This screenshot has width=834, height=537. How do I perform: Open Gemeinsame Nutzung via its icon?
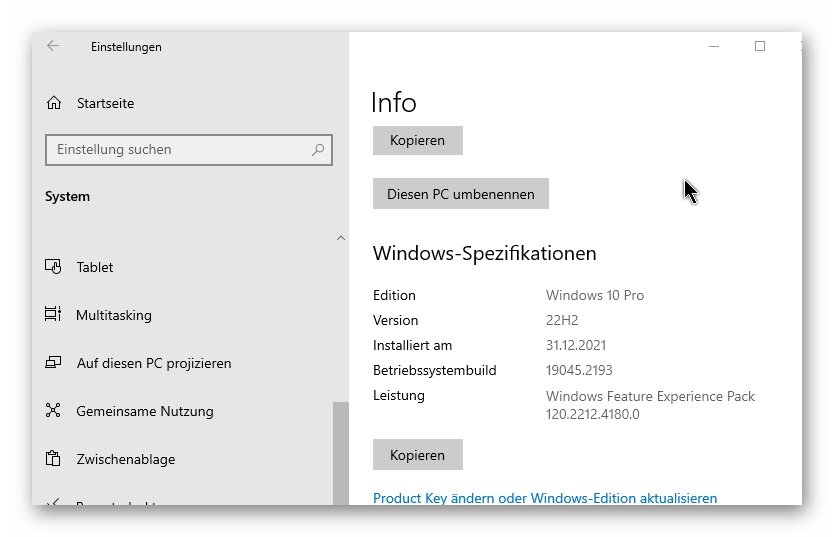coord(54,411)
